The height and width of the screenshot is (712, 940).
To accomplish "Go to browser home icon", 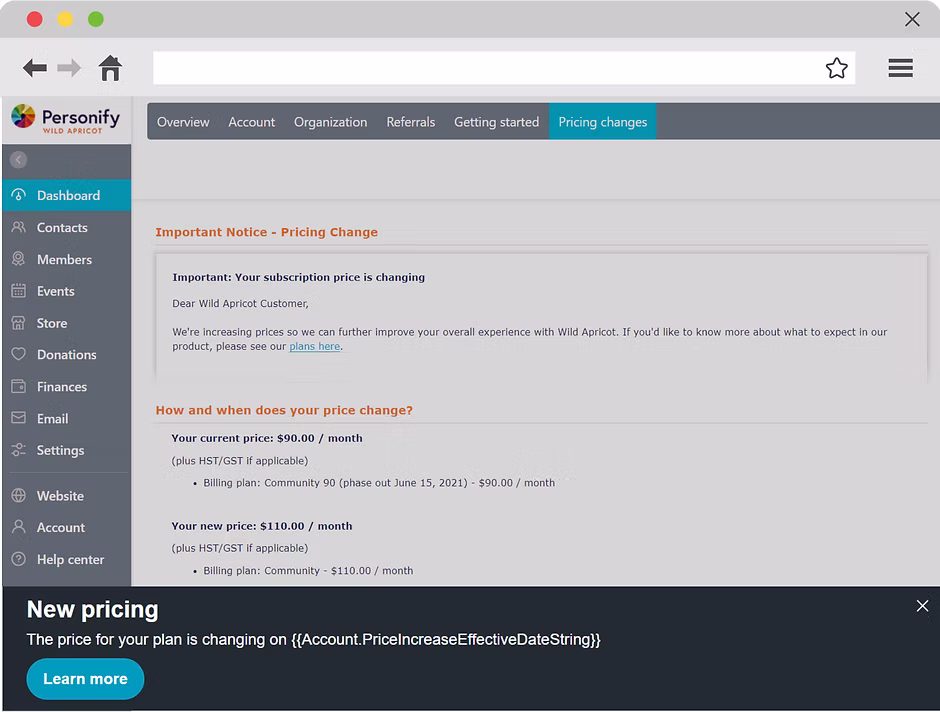I will (110, 68).
